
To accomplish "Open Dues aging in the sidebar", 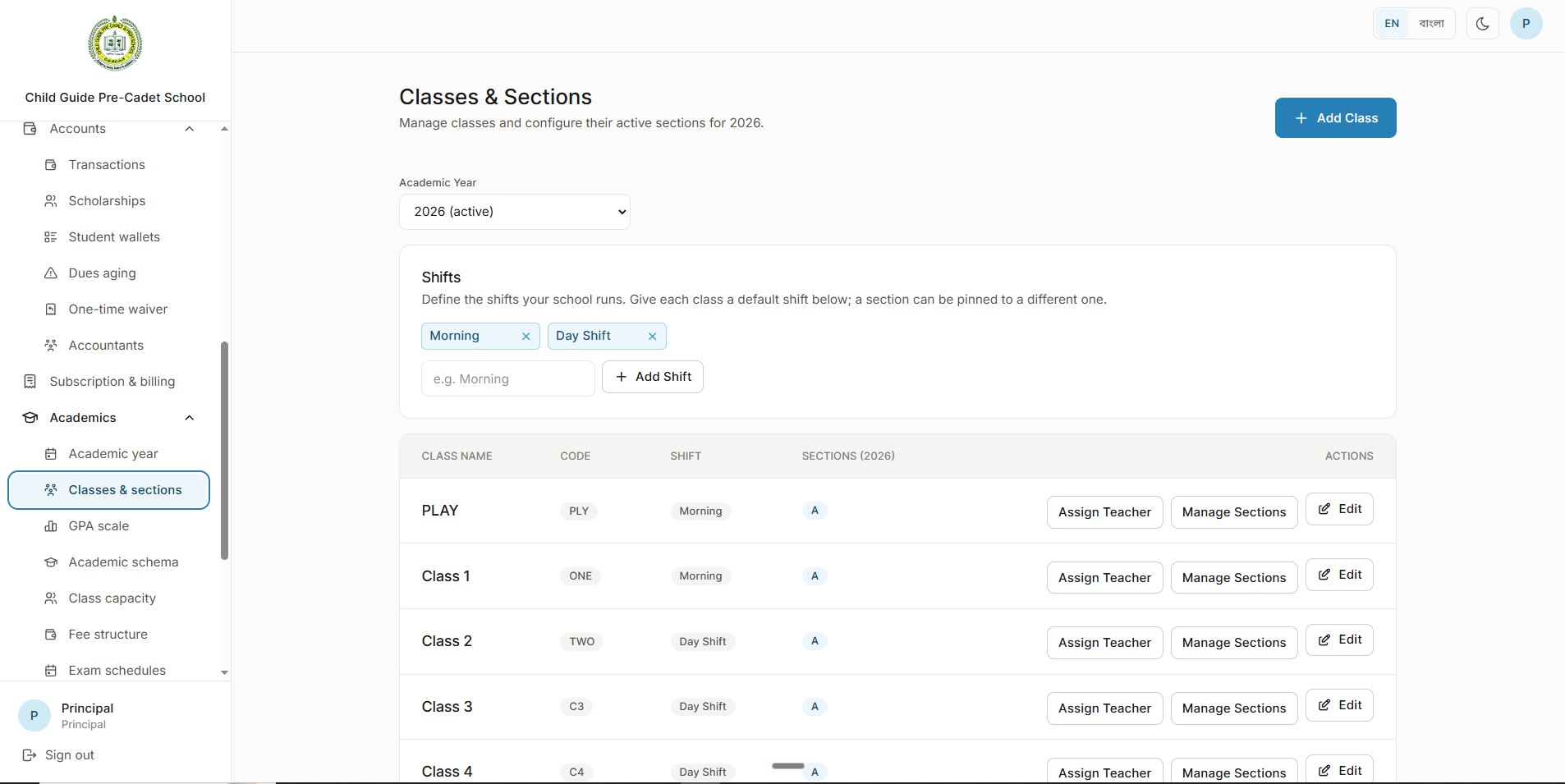I will [109, 273].
